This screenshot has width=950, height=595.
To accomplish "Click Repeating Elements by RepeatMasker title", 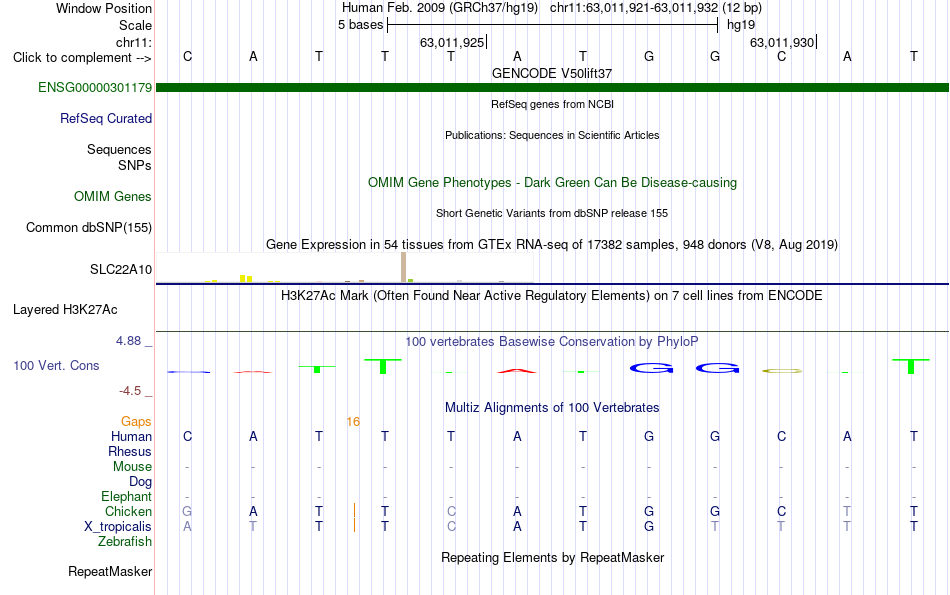I will point(553,557).
